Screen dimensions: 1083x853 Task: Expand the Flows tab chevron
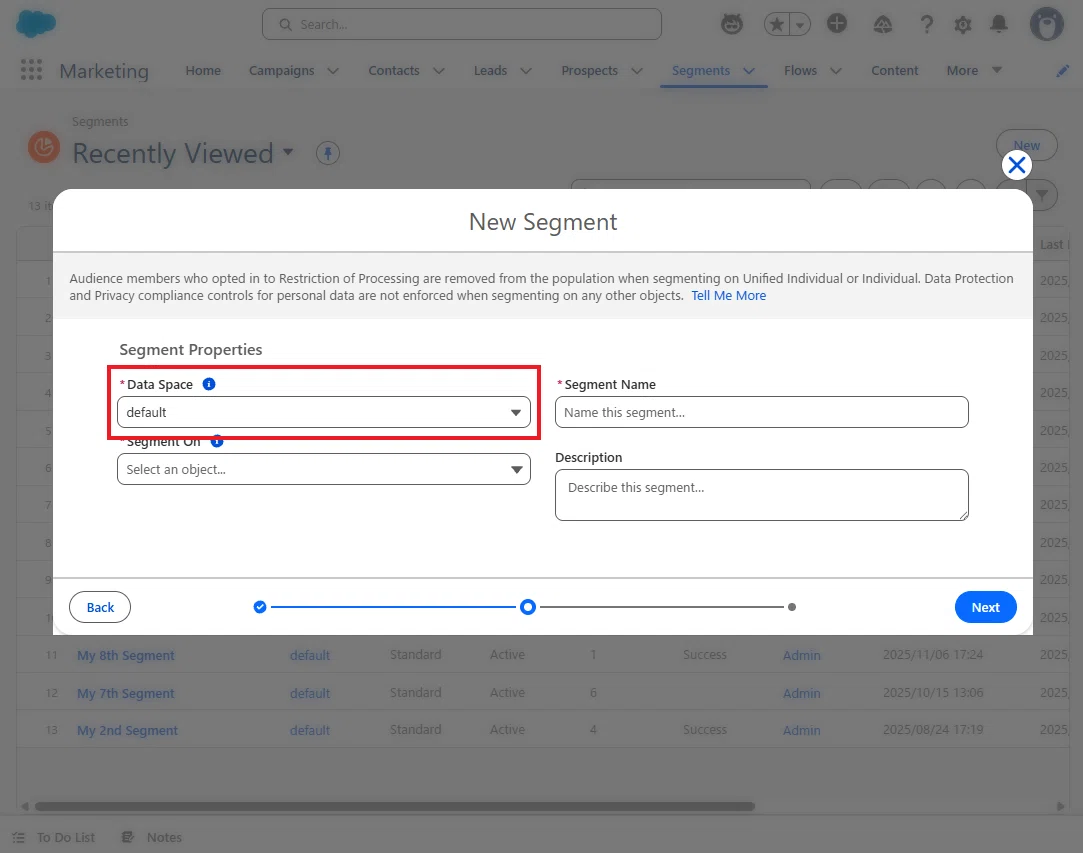tap(836, 70)
